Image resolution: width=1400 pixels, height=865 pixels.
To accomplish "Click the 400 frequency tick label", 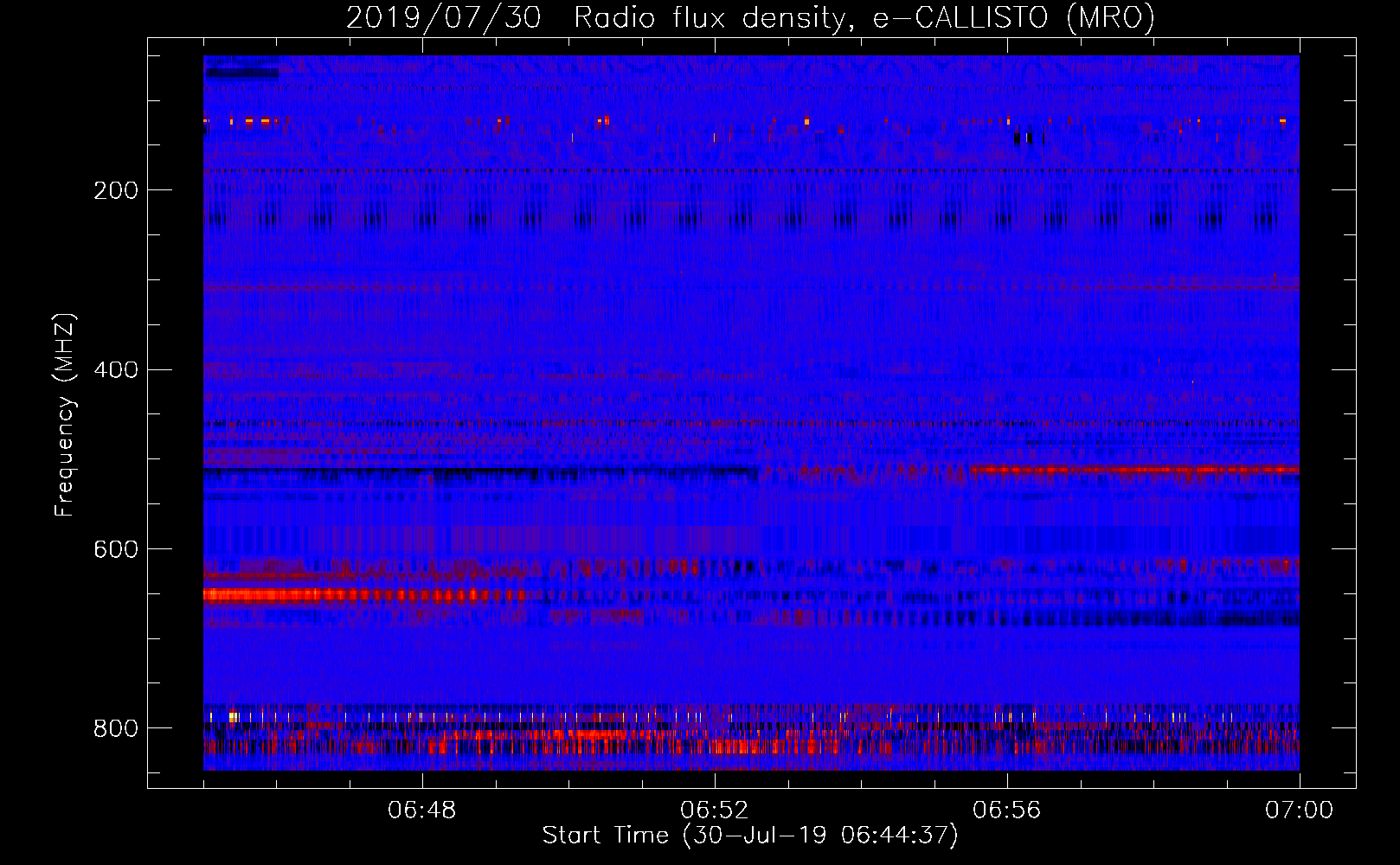I will 116,370.
